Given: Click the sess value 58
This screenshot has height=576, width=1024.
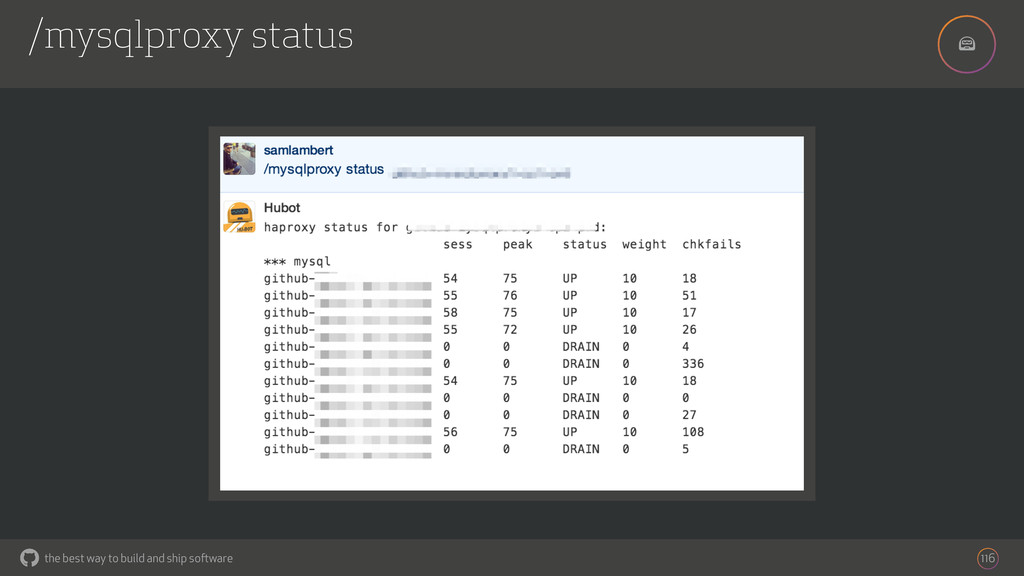Looking at the screenshot, I should [450, 313].
